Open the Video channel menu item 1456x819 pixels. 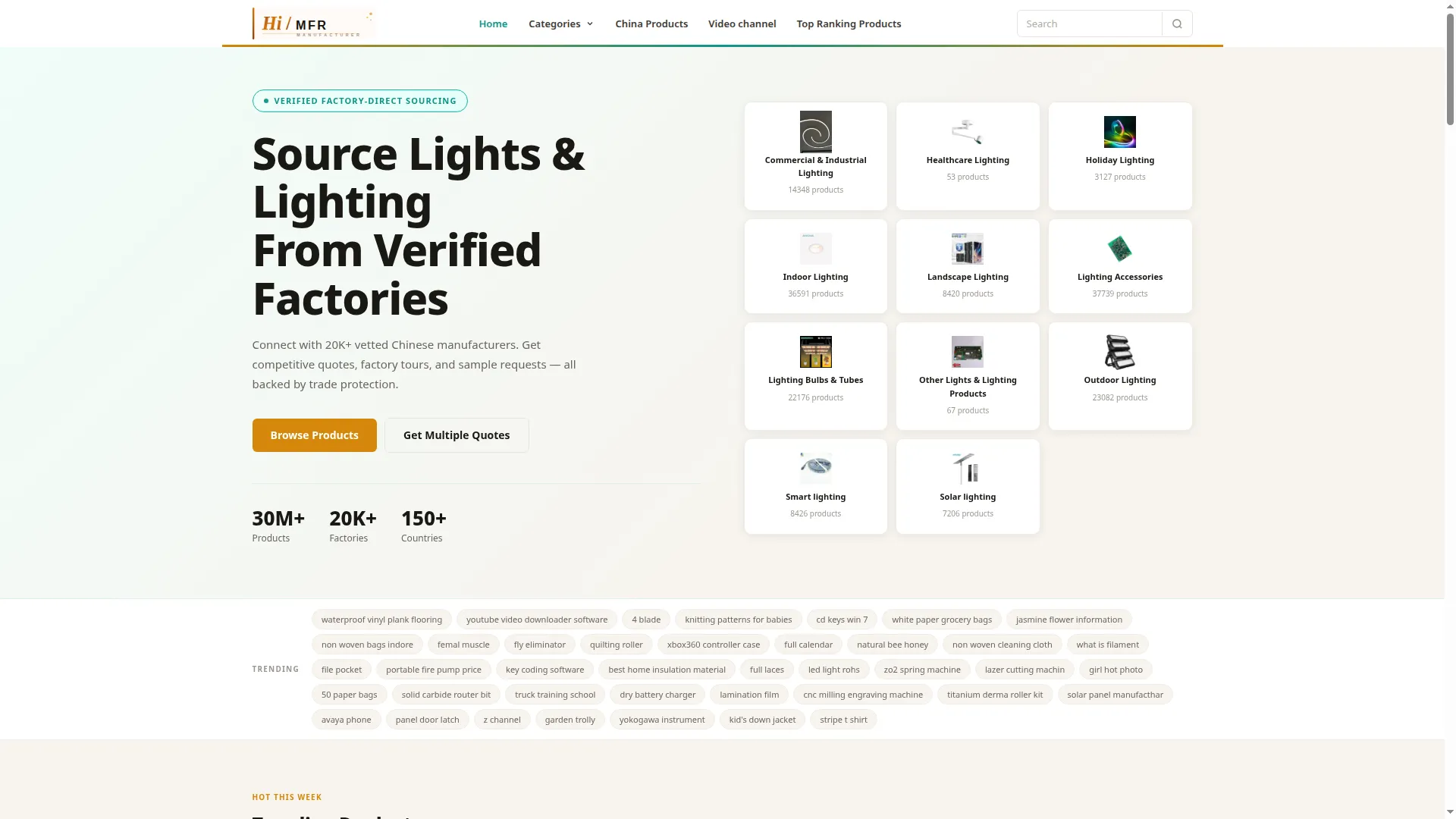(742, 24)
